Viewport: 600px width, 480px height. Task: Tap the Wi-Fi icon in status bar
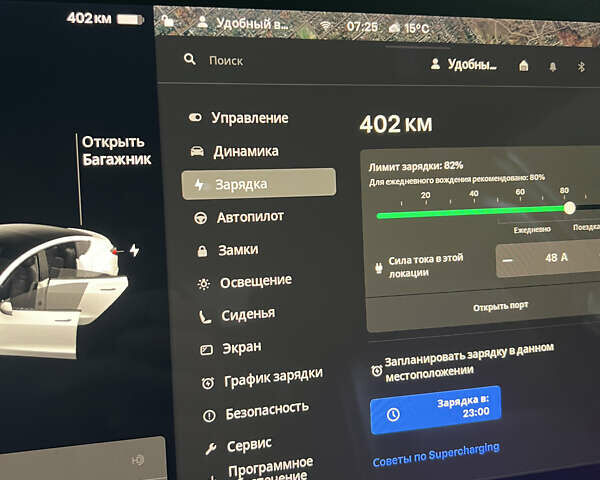(x=325, y=26)
